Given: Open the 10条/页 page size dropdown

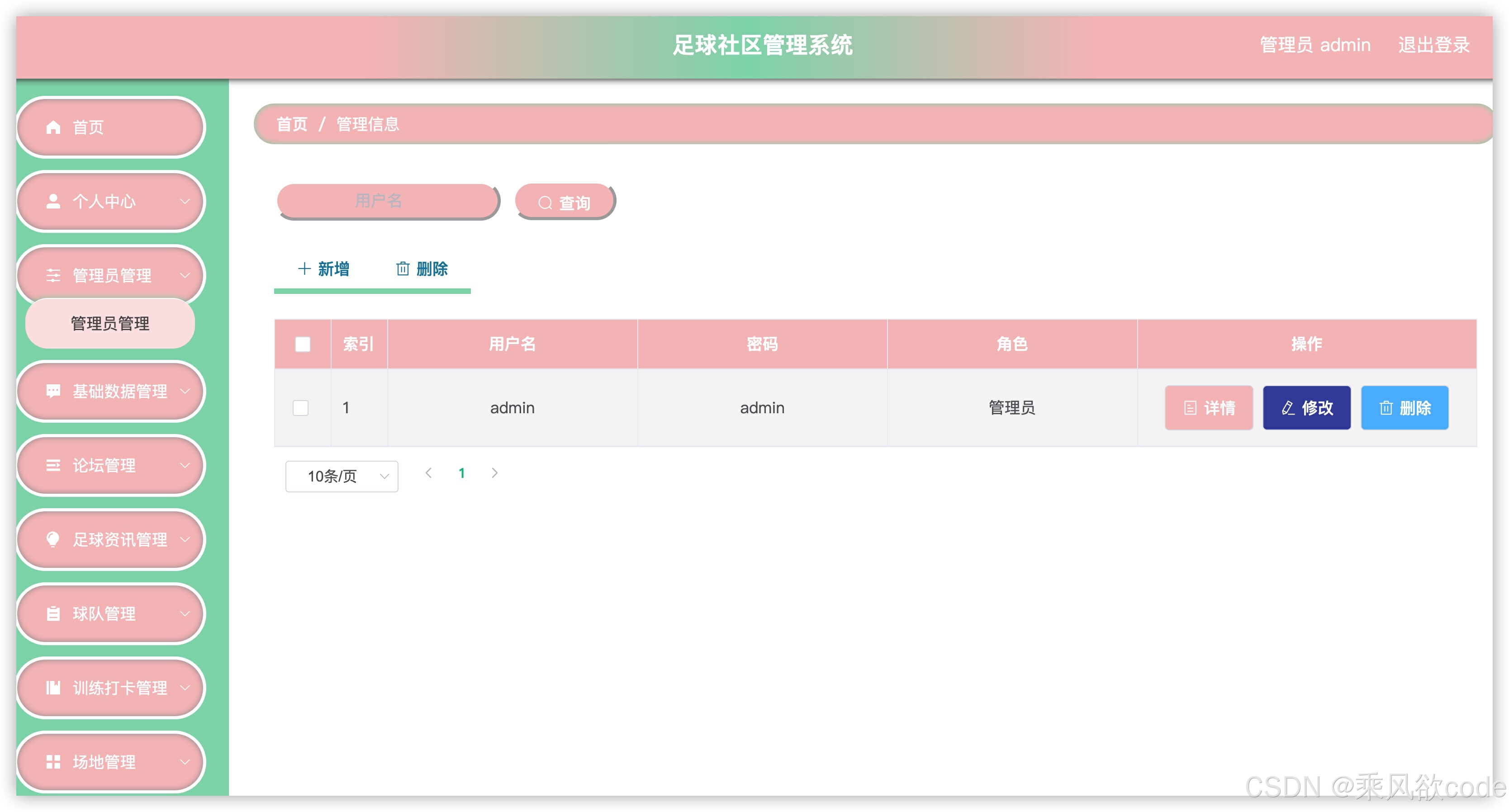Looking at the screenshot, I should [342, 476].
